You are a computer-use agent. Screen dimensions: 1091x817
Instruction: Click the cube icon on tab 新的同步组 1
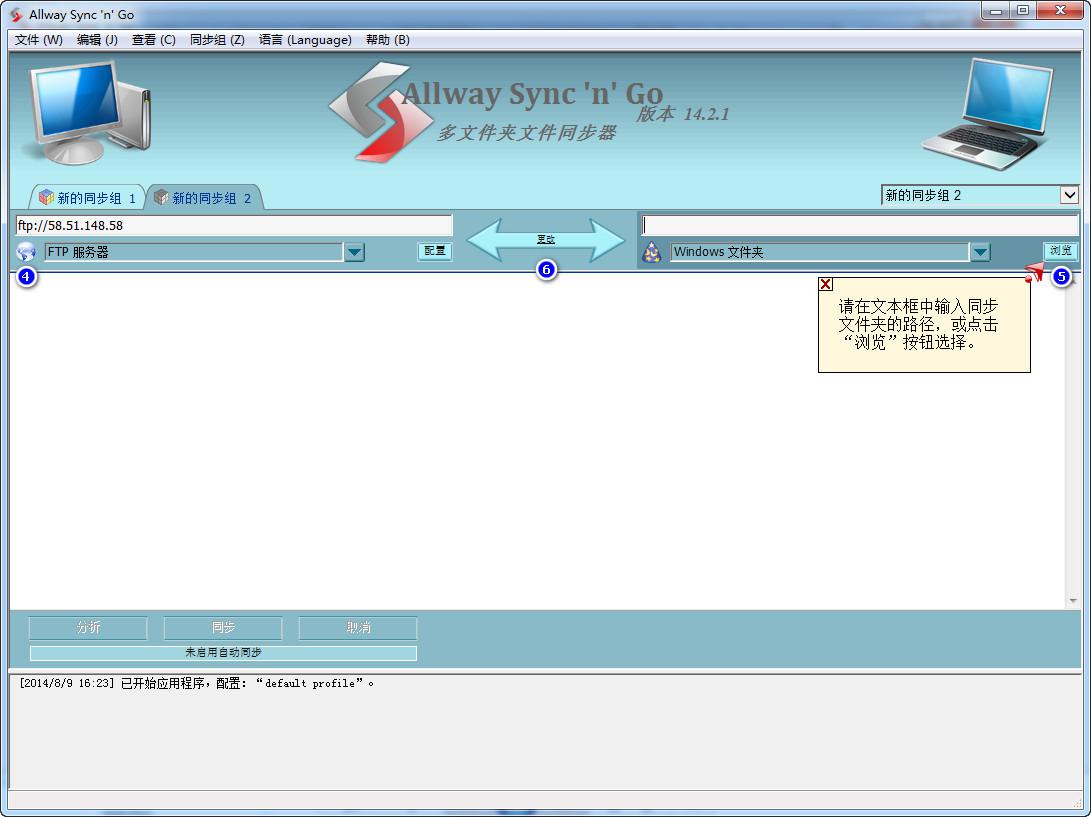point(47,197)
